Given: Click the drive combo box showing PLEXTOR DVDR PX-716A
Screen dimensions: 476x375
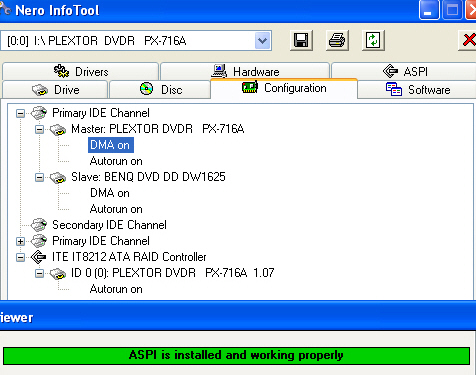Looking at the screenshot, I should tap(136, 41).
